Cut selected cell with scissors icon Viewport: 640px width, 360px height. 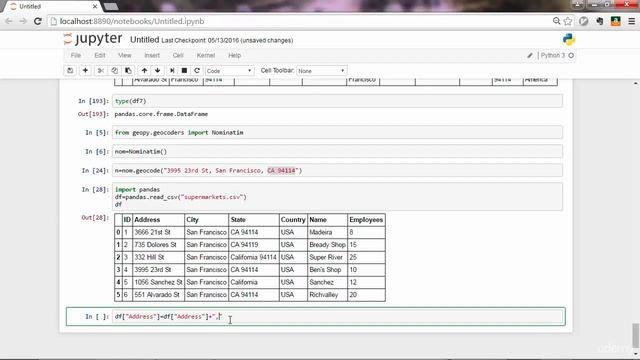click(x=100, y=71)
